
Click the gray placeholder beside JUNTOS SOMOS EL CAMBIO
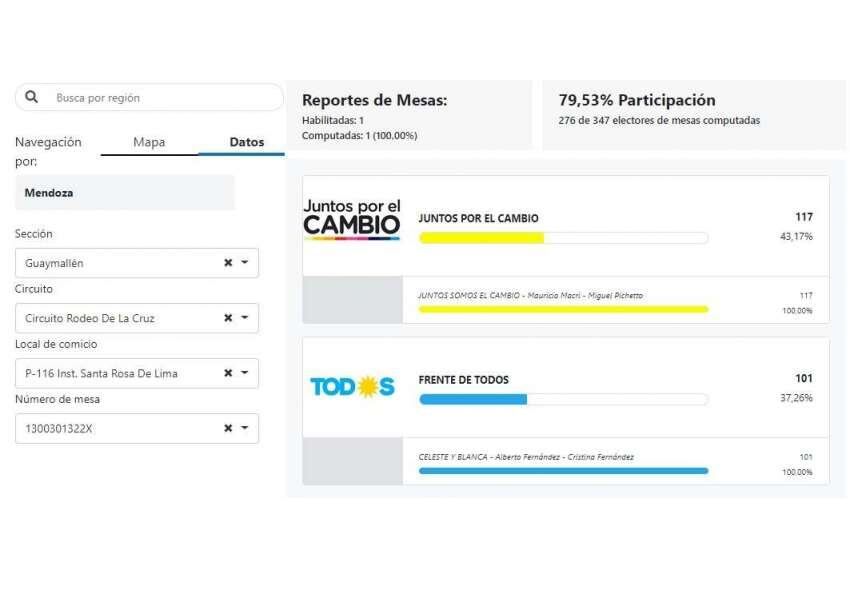352,298
